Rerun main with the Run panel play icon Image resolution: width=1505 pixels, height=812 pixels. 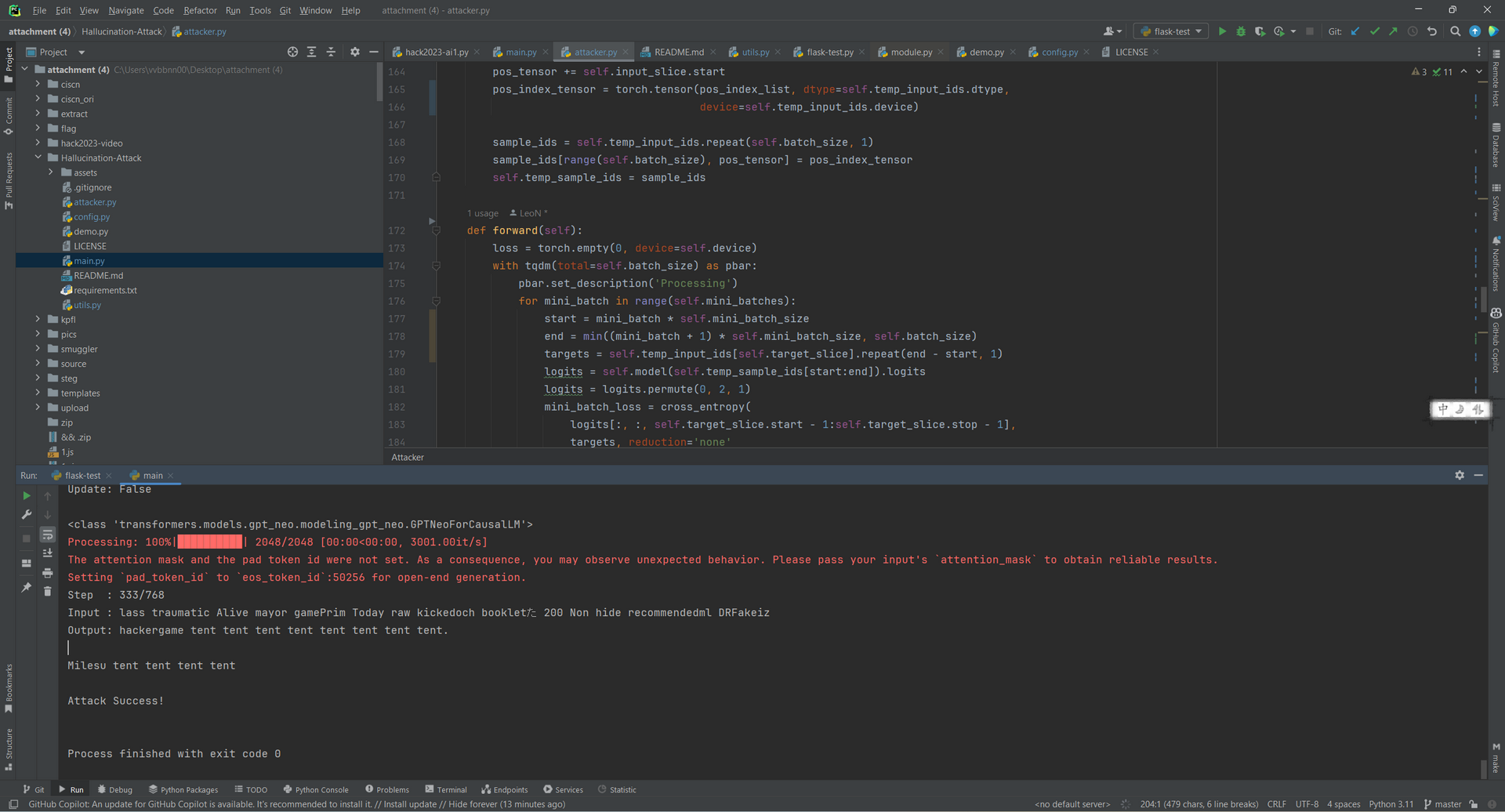click(27, 495)
